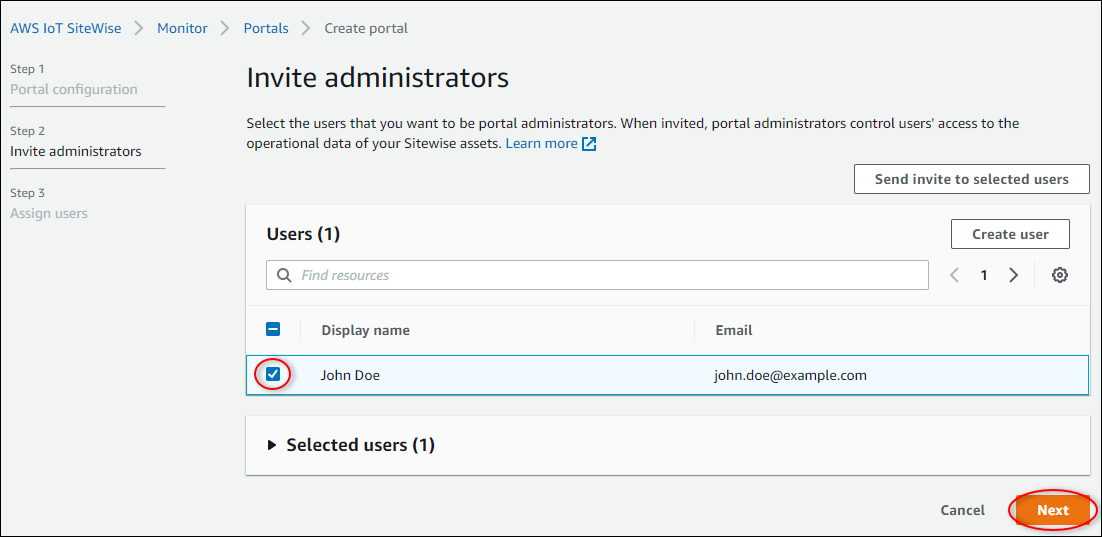Go to previous page arrow
The width and height of the screenshot is (1102, 537).
tap(955, 275)
